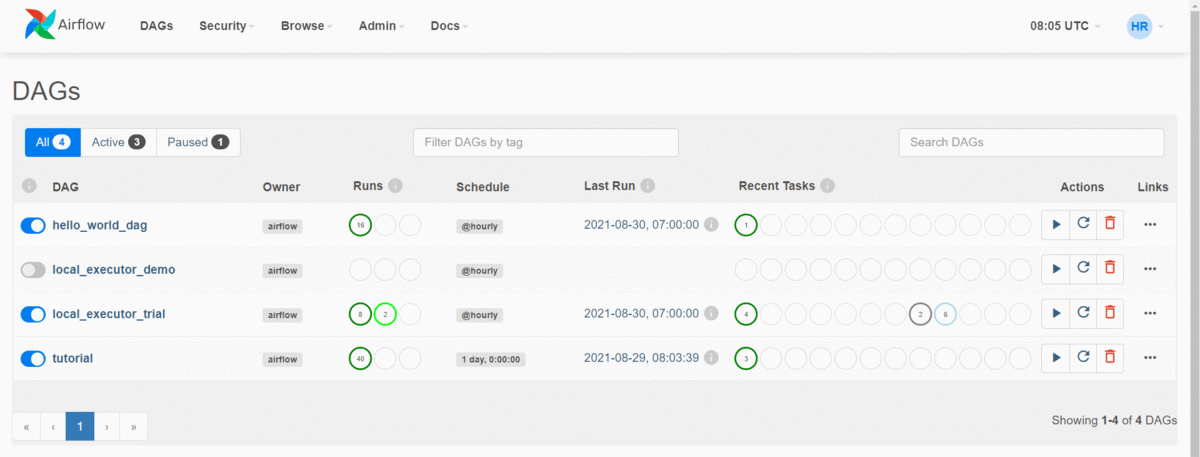Delete the tutorial DAG
Screen dimensions: 1200x457
tap(1110, 357)
